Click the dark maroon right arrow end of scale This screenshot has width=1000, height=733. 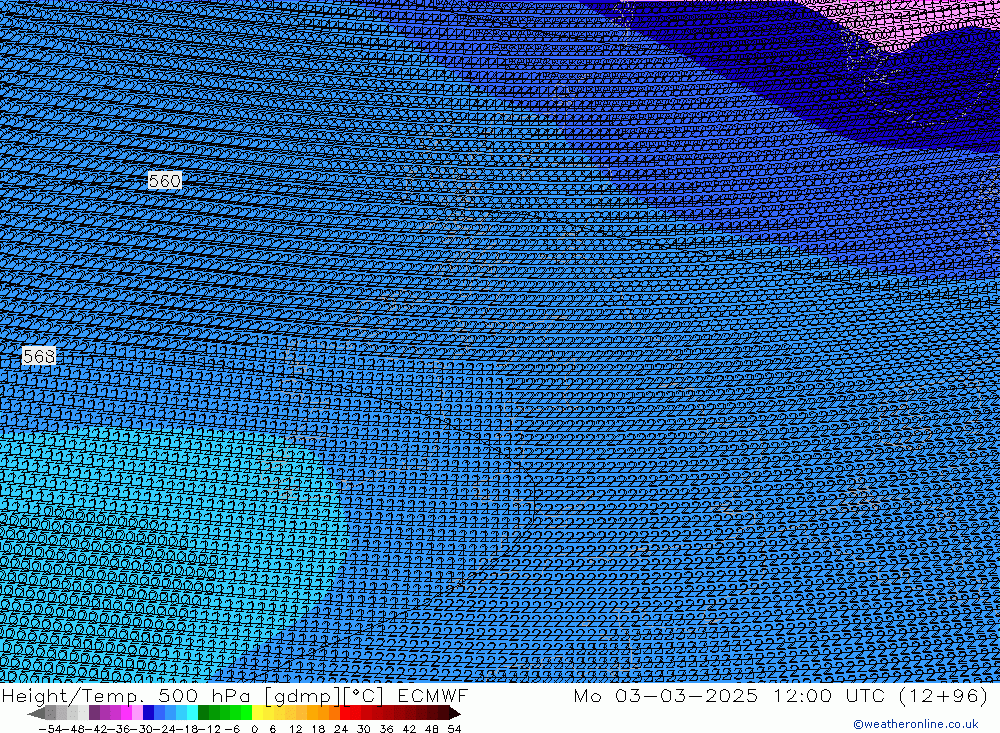pyautogui.click(x=455, y=713)
